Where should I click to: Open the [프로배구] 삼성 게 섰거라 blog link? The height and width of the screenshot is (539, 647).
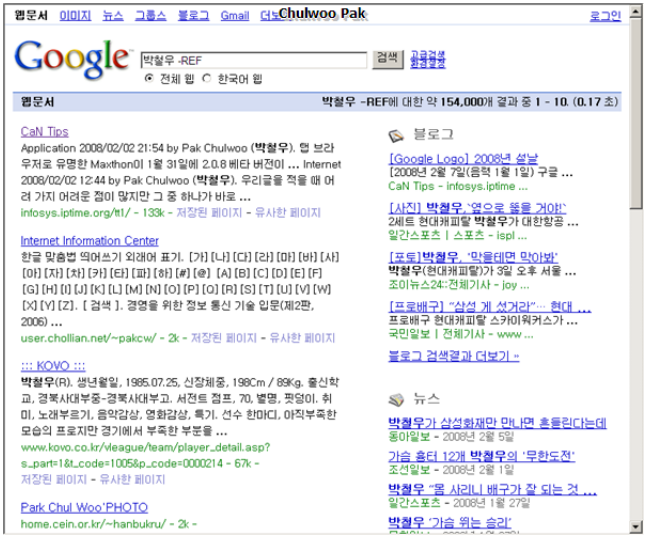(490, 307)
